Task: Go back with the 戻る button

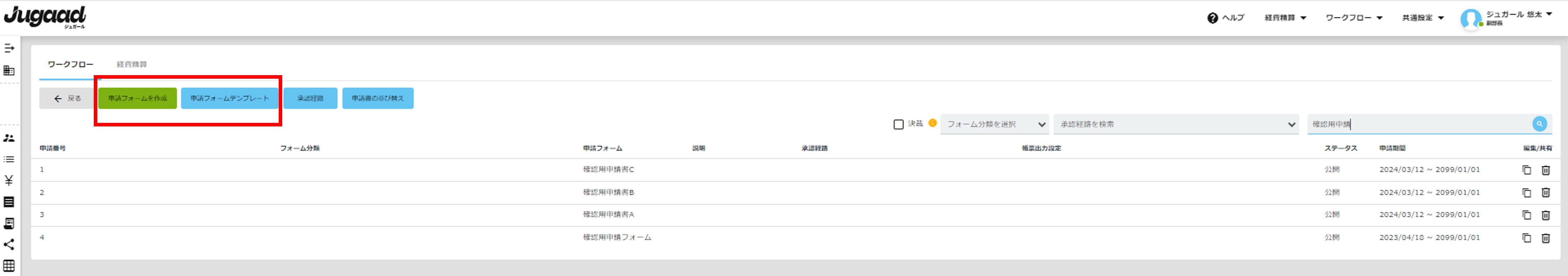Action: click(67, 98)
